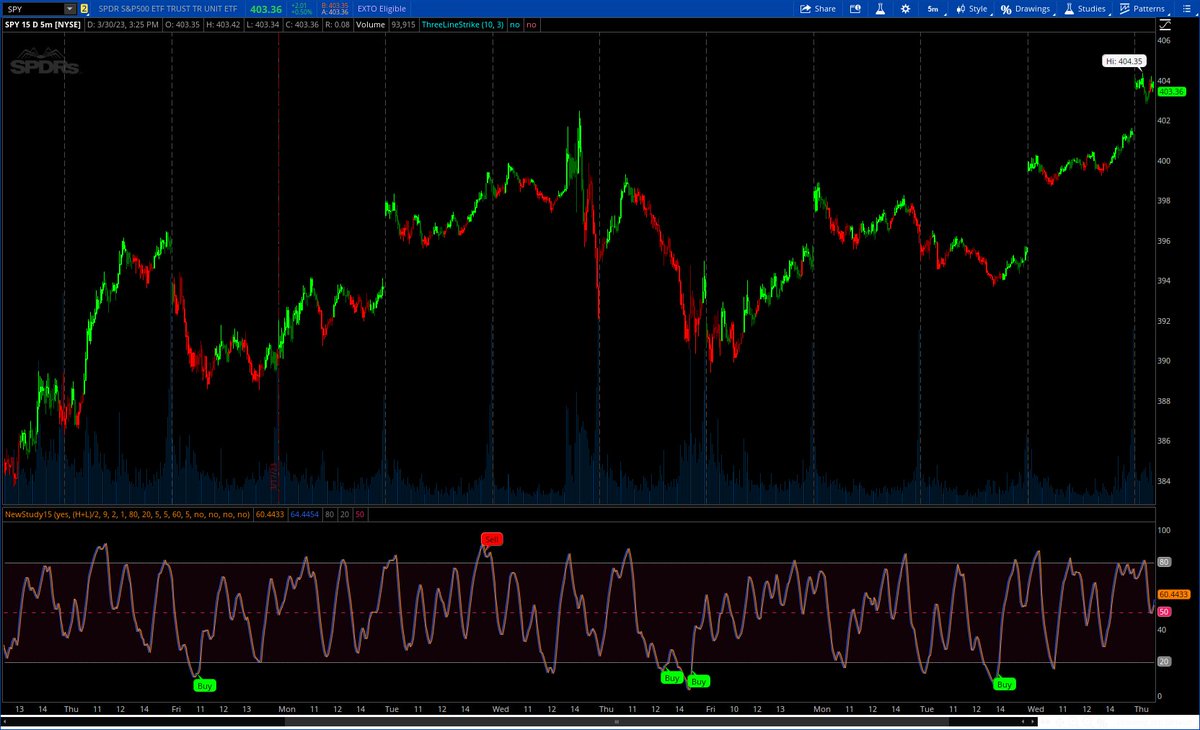
Task: Click the first Buy signal bubble
Action: pyautogui.click(x=204, y=685)
